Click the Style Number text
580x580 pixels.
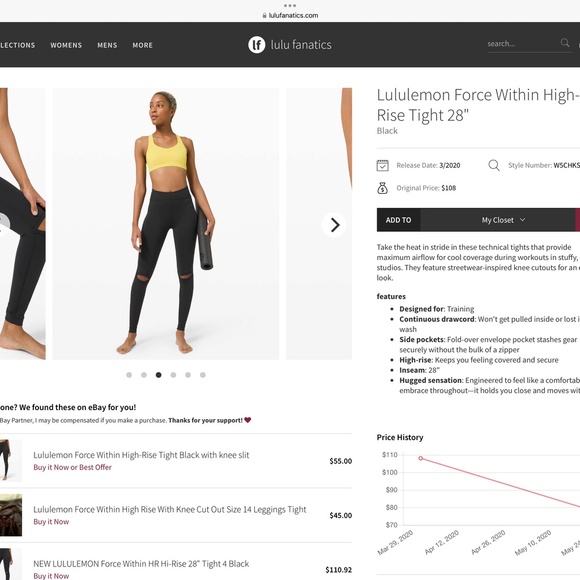pyautogui.click(x=544, y=165)
